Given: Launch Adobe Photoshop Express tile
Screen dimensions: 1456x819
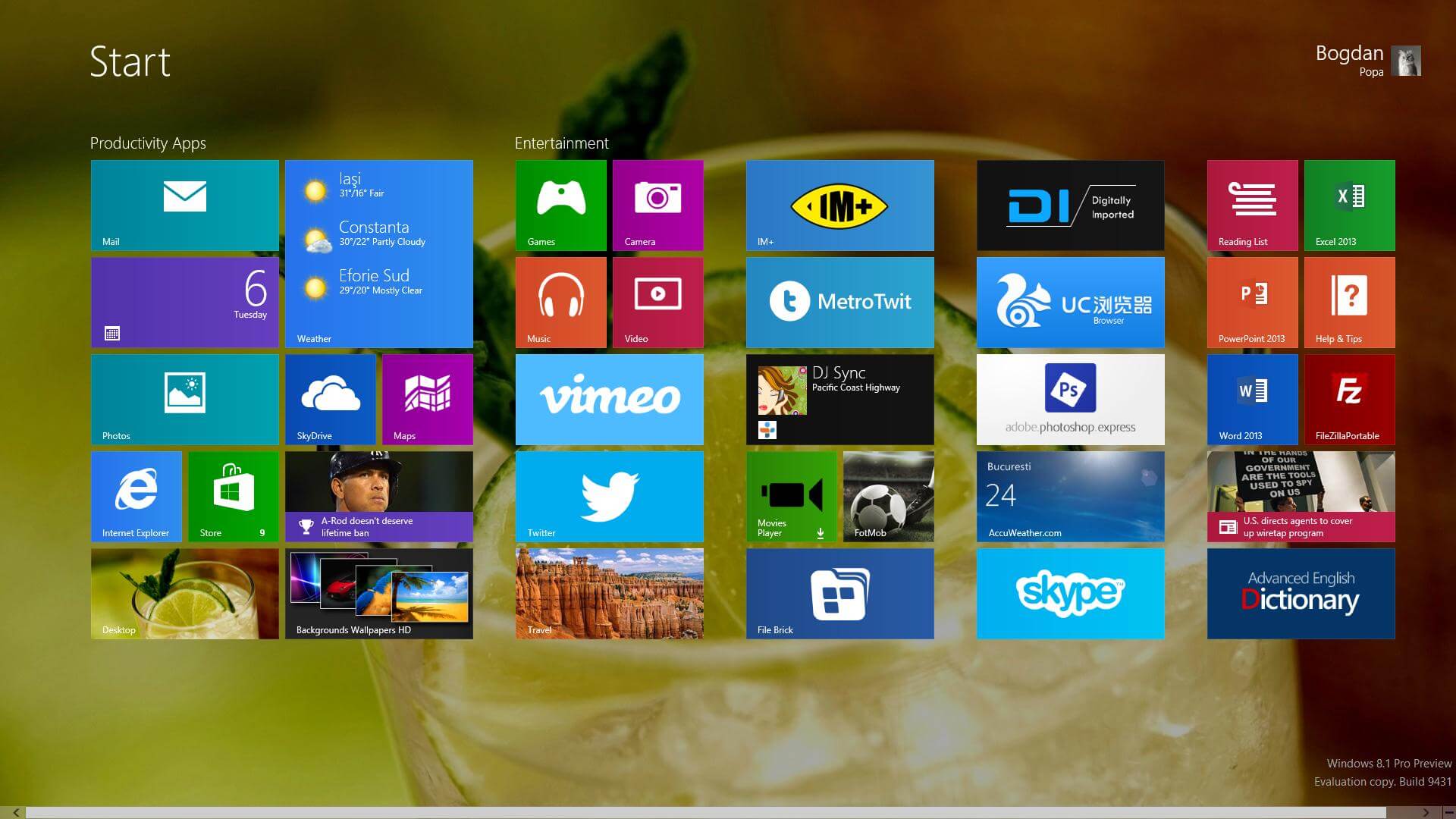Looking at the screenshot, I should coord(1071,400).
